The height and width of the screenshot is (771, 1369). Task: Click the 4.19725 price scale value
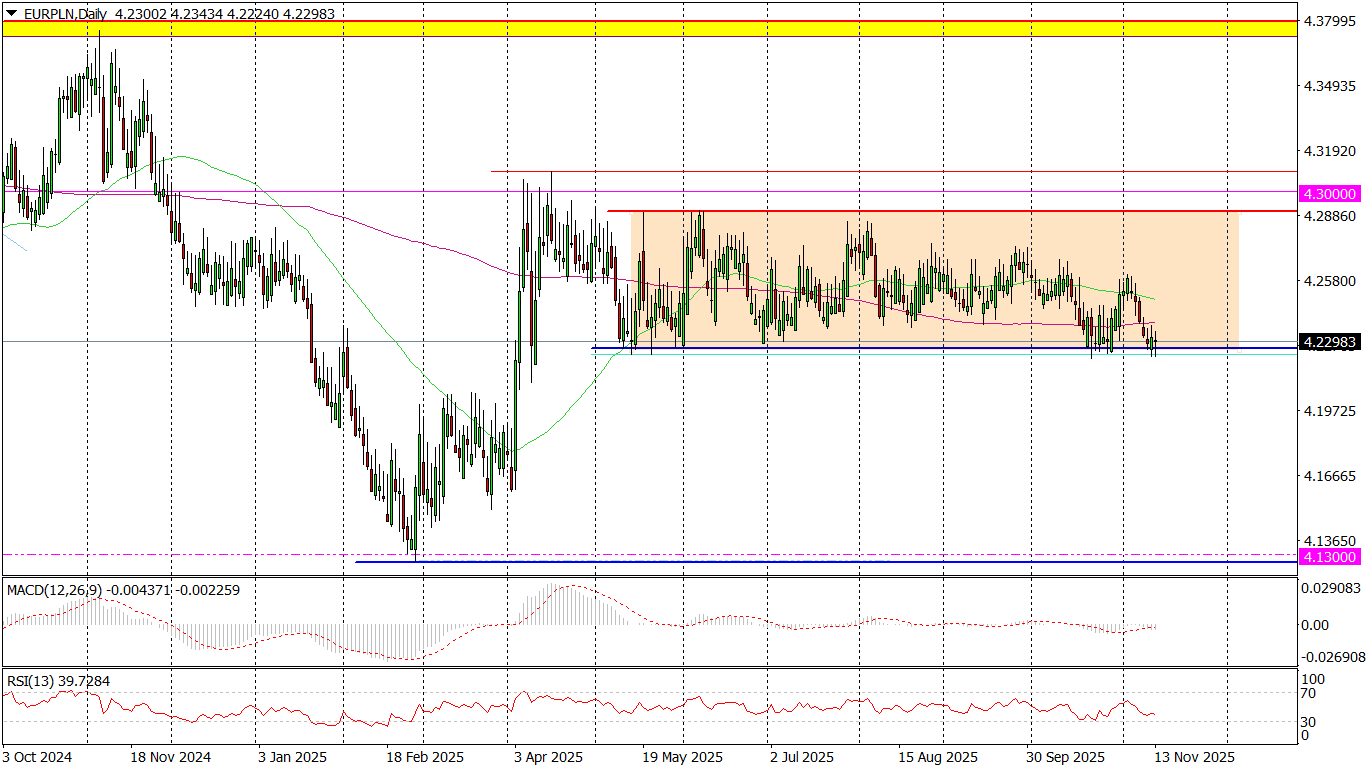pyautogui.click(x=1331, y=411)
